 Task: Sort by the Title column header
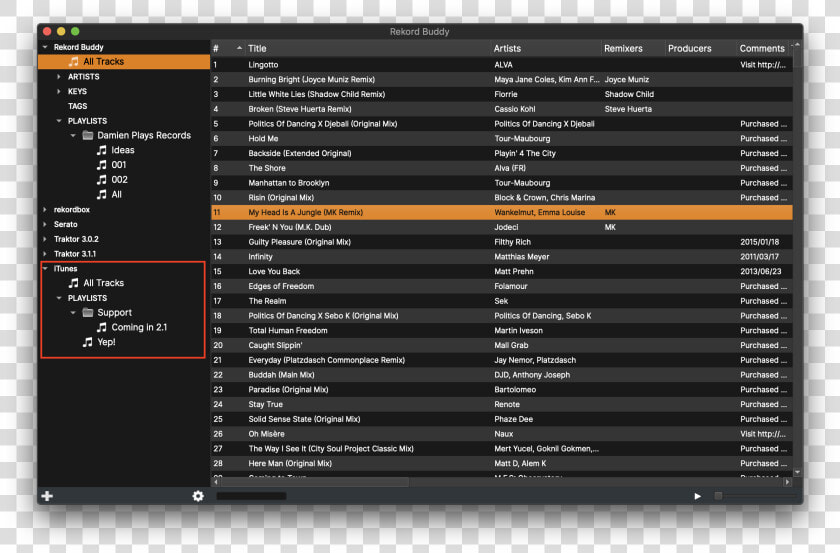click(368, 48)
